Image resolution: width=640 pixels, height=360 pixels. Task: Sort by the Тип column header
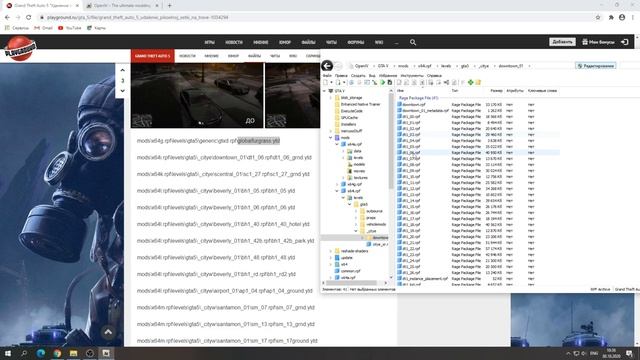point(455,91)
